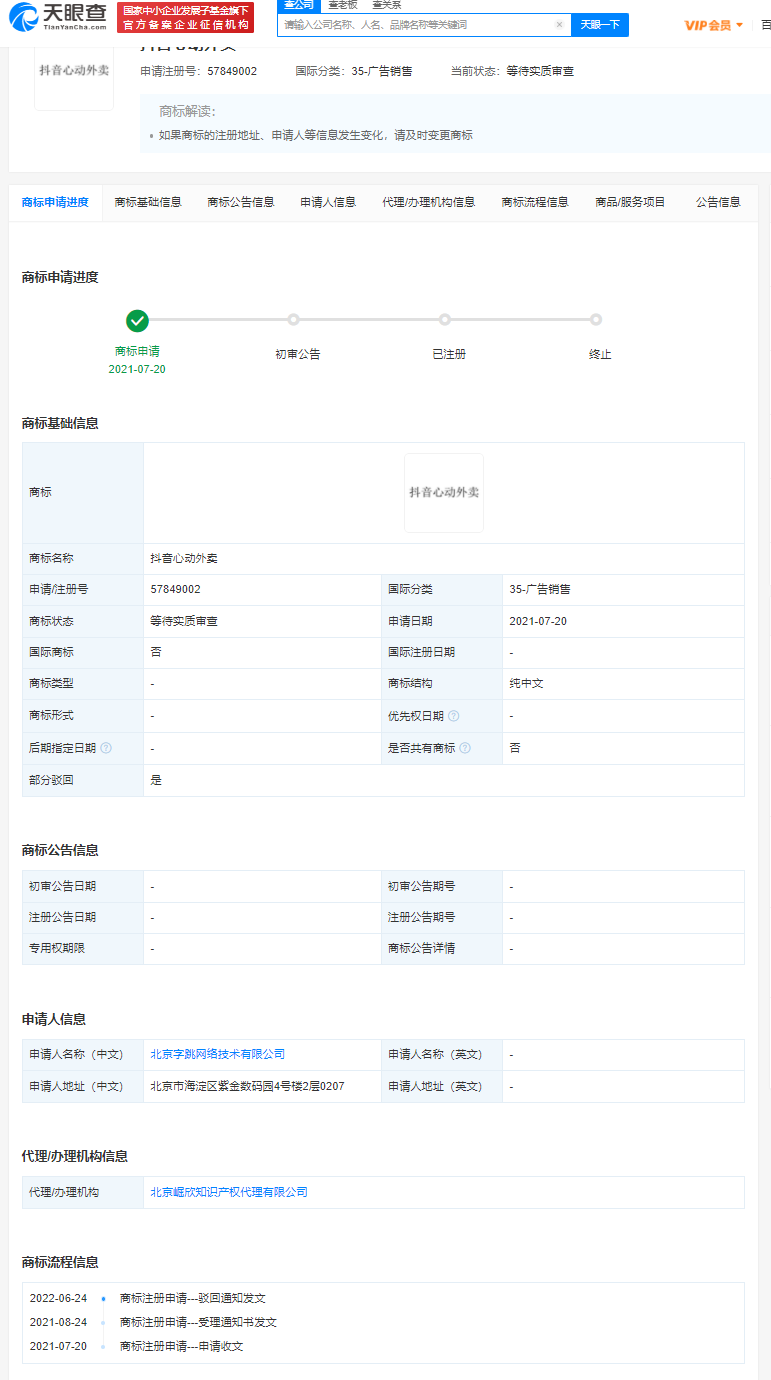The image size is (771, 1380).
Task: Switch to the 商标基础信息 tab
Action: pos(148,202)
